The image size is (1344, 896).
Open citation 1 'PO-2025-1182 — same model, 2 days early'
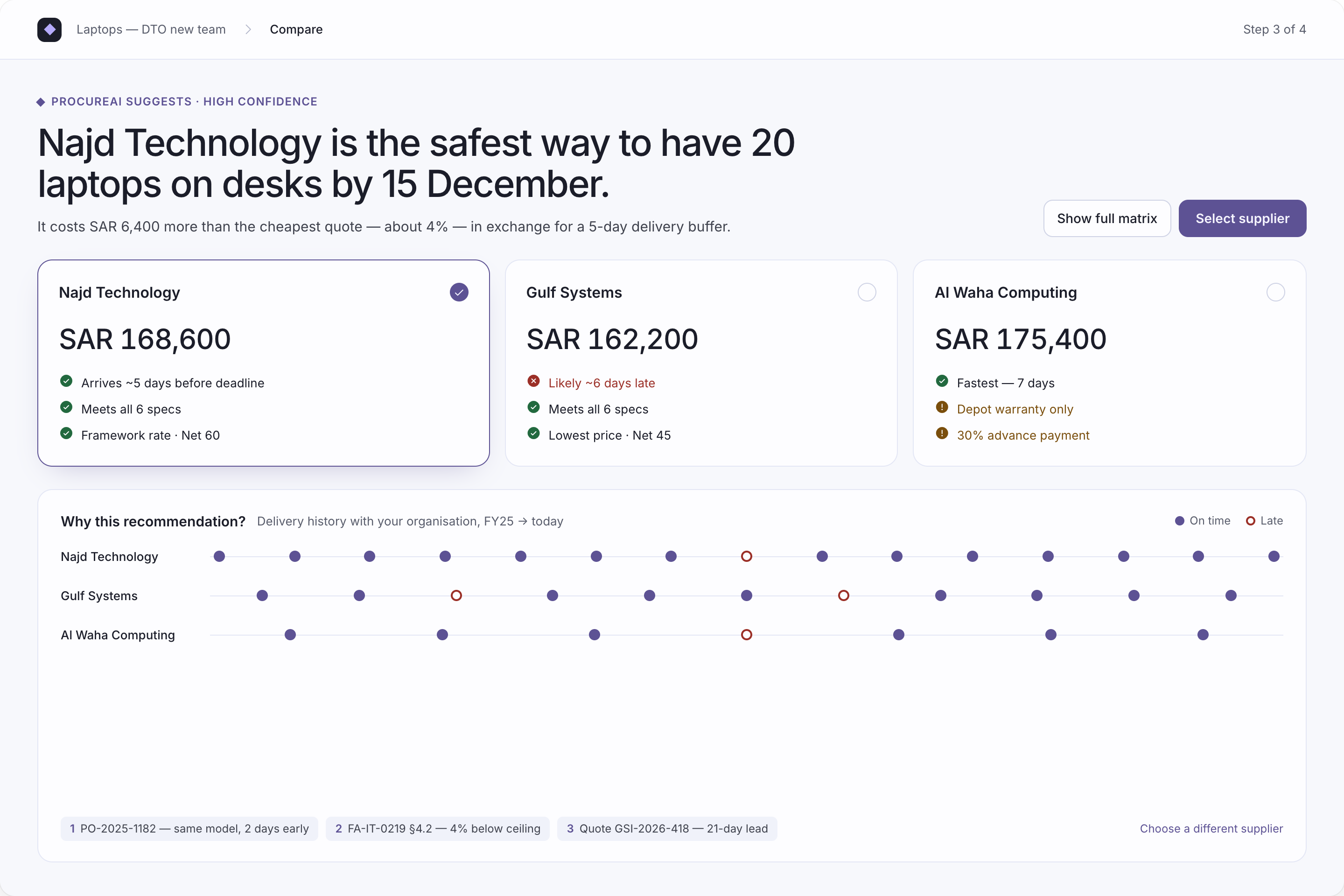tap(189, 829)
